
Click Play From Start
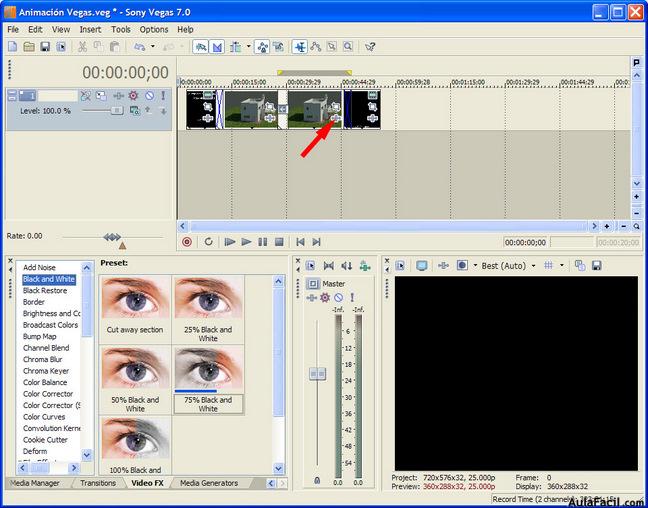(230, 242)
